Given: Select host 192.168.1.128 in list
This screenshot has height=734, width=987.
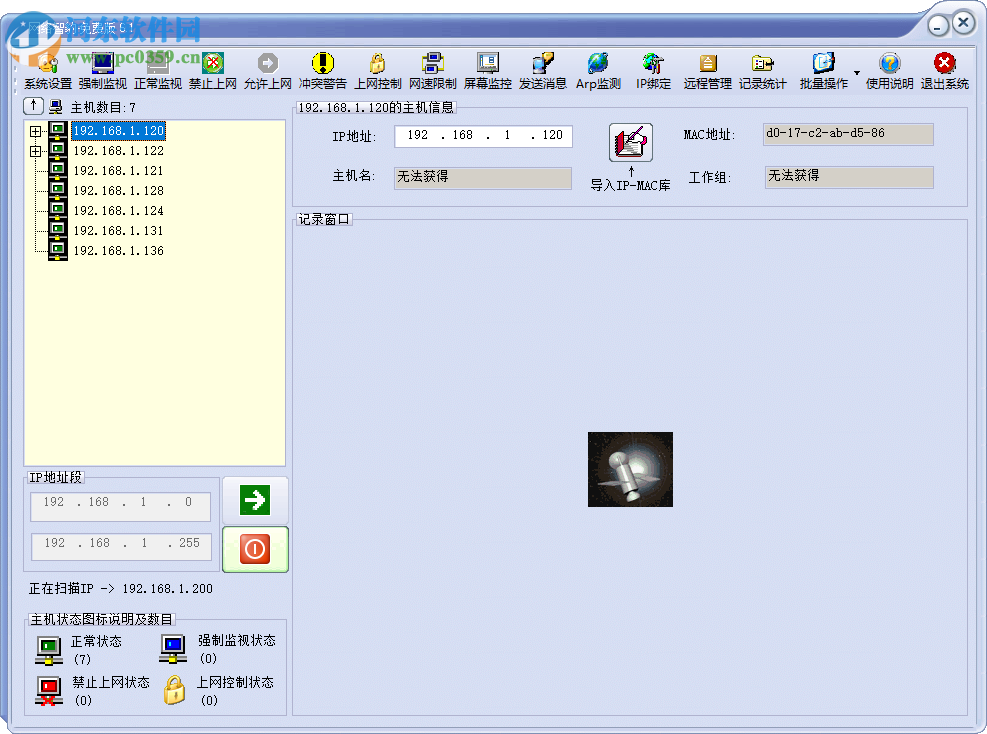Looking at the screenshot, I should 118,191.
